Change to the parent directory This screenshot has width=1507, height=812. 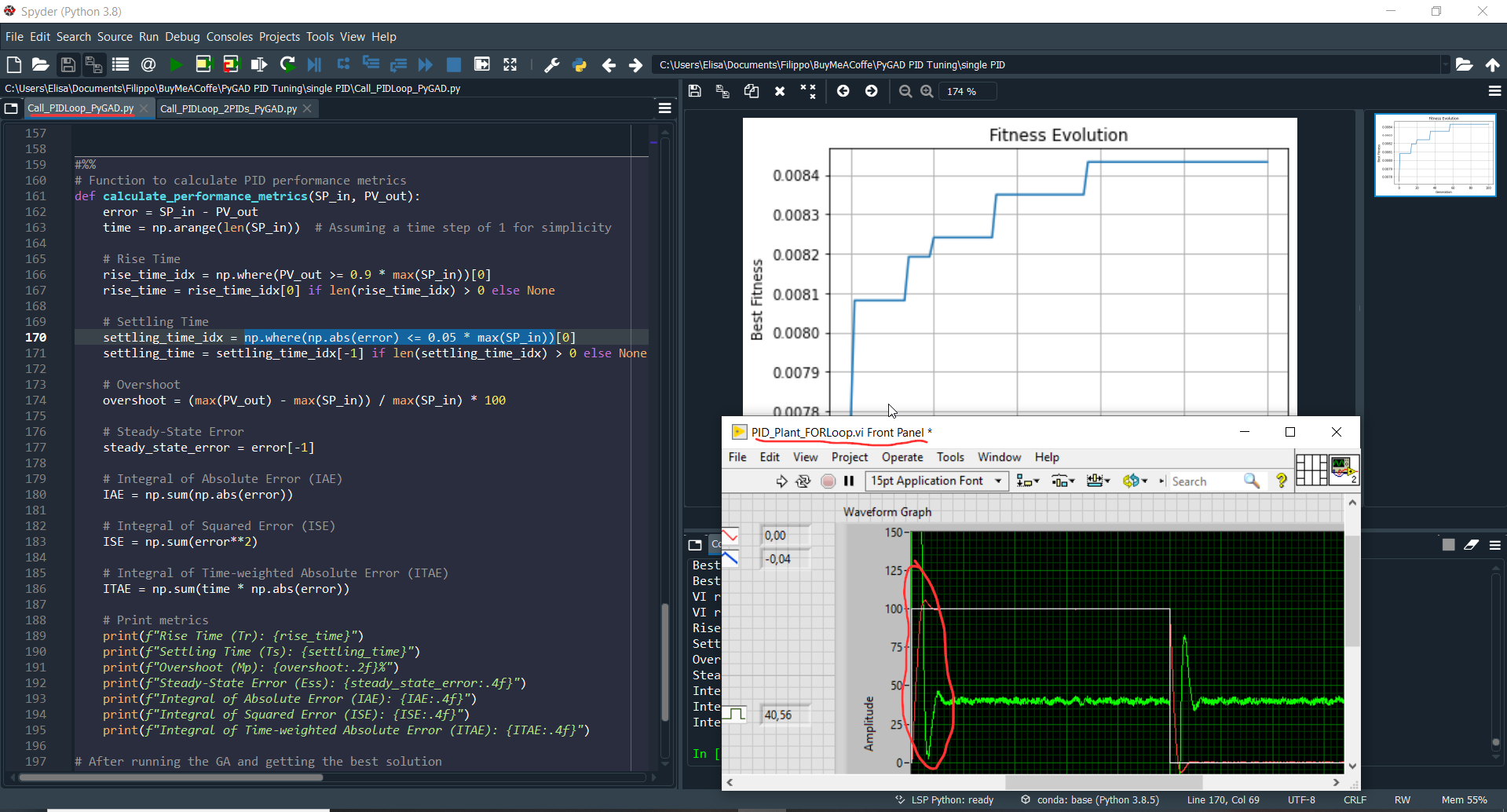(x=1492, y=64)
